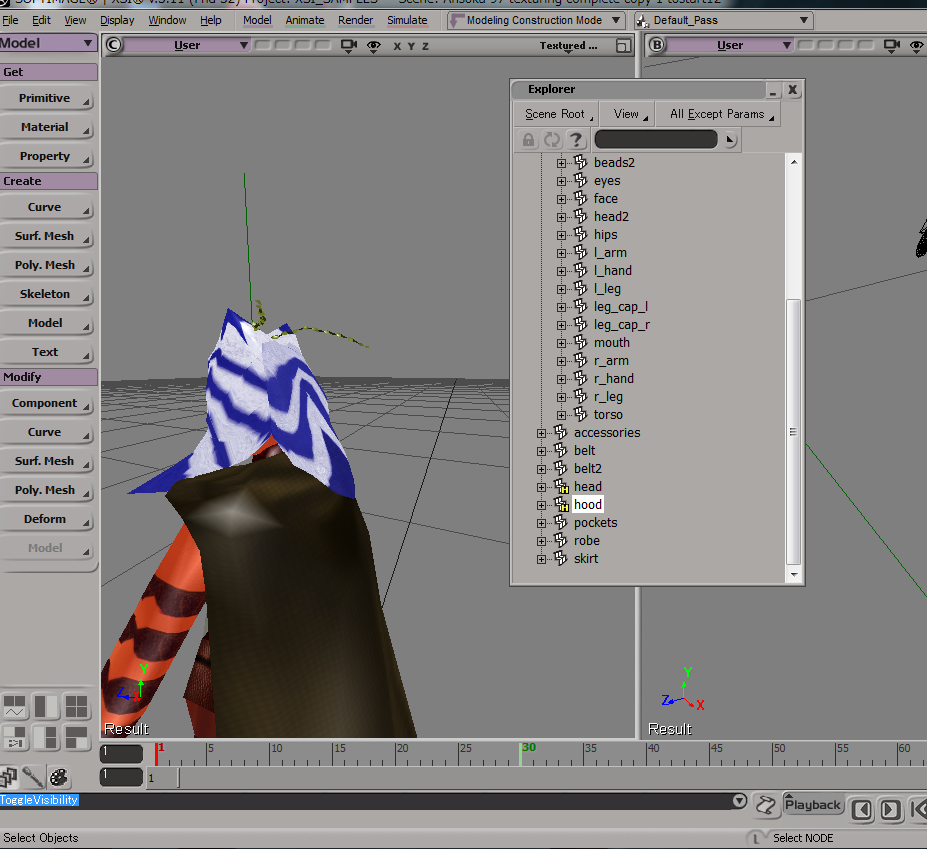Click frame 30 green marker on timeline

pyautogui.click(x=521, y=754)
